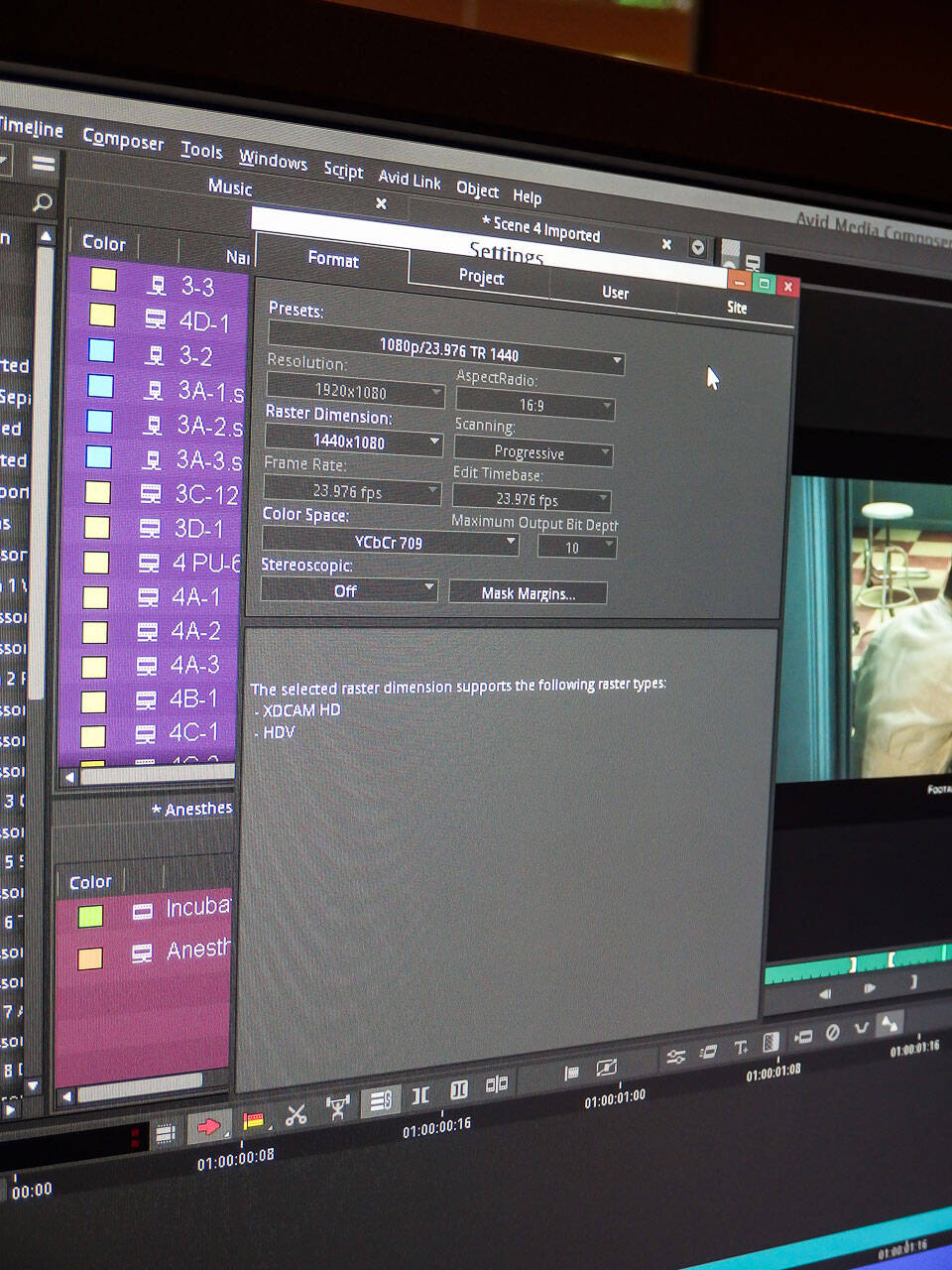Click the scissors Extract icon in timeline toolbar
The height and width of the screenshot is (1270, 952).
coord(297,1114)
